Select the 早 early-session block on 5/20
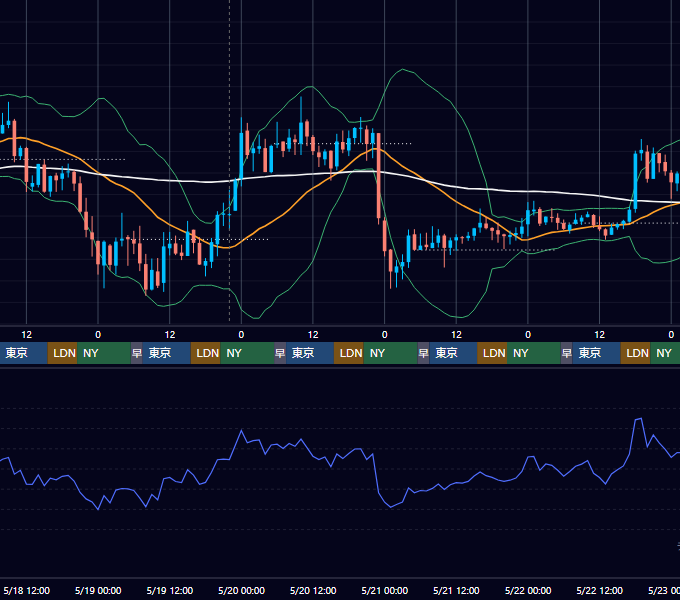 point(280,353)
